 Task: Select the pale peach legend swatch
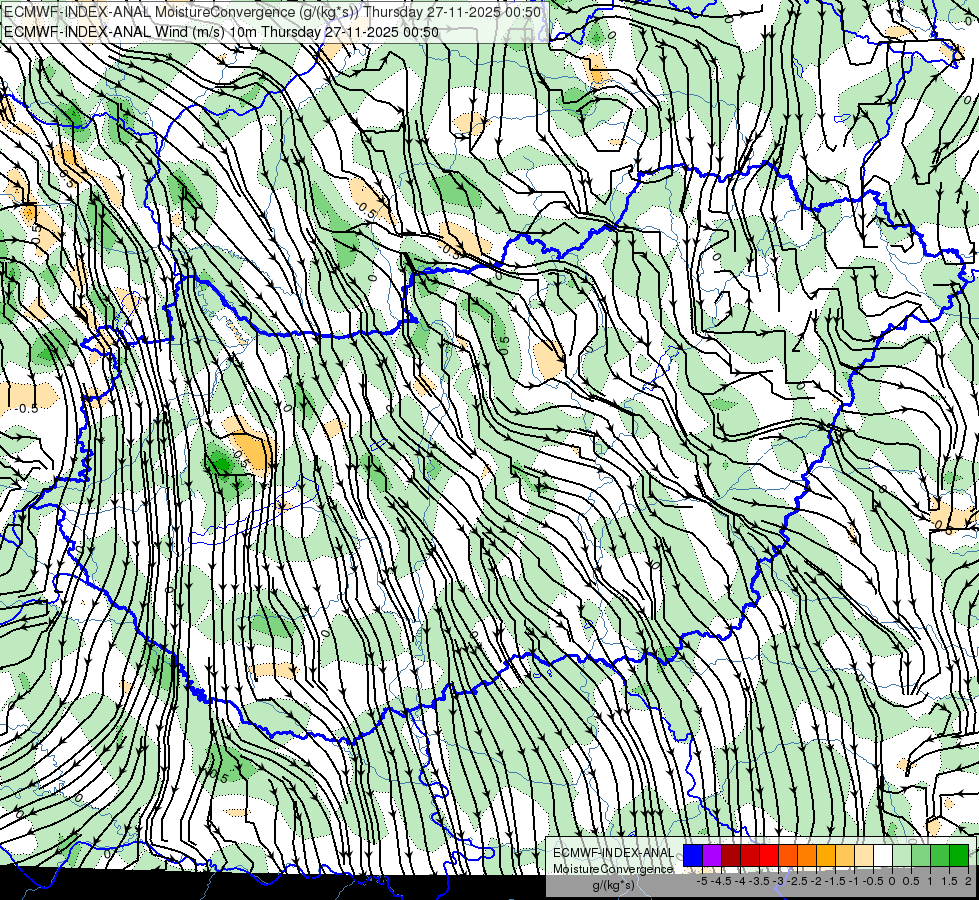pyautogui.click(x=863, y=855)
